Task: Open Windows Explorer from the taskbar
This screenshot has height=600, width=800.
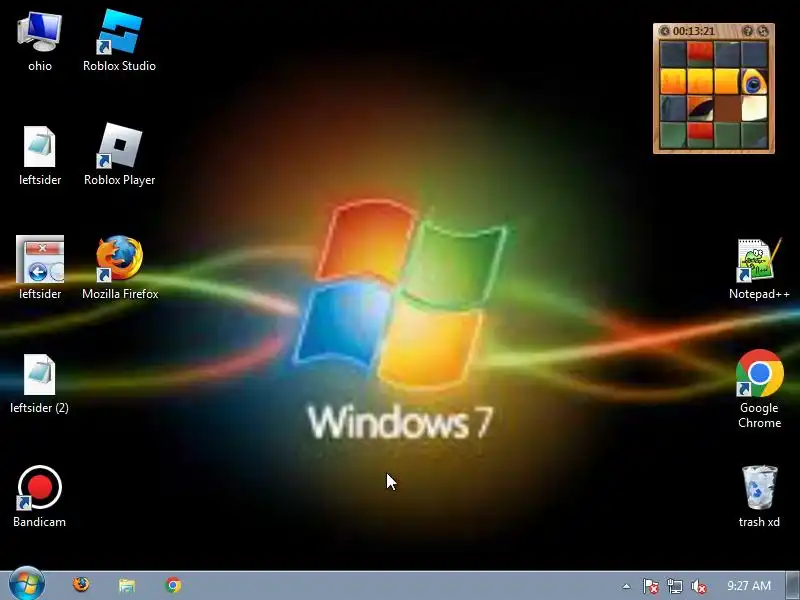Action: [x=127, y=585]
